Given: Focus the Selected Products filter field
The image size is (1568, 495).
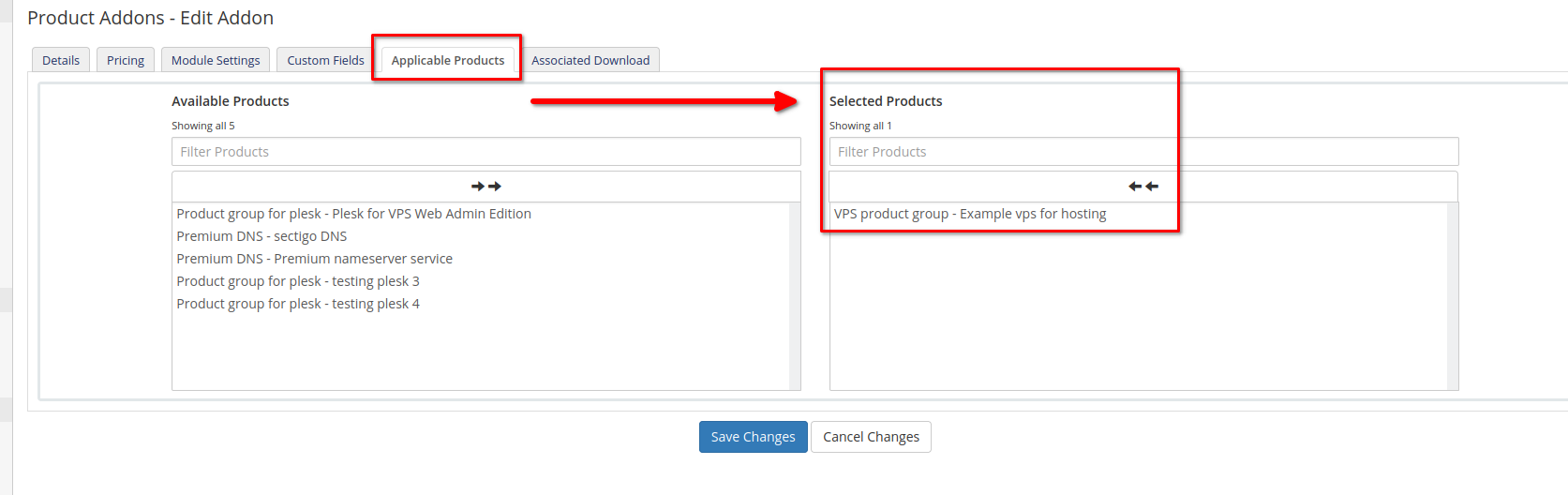Looking at the screenshot, I should point(1143,152).
